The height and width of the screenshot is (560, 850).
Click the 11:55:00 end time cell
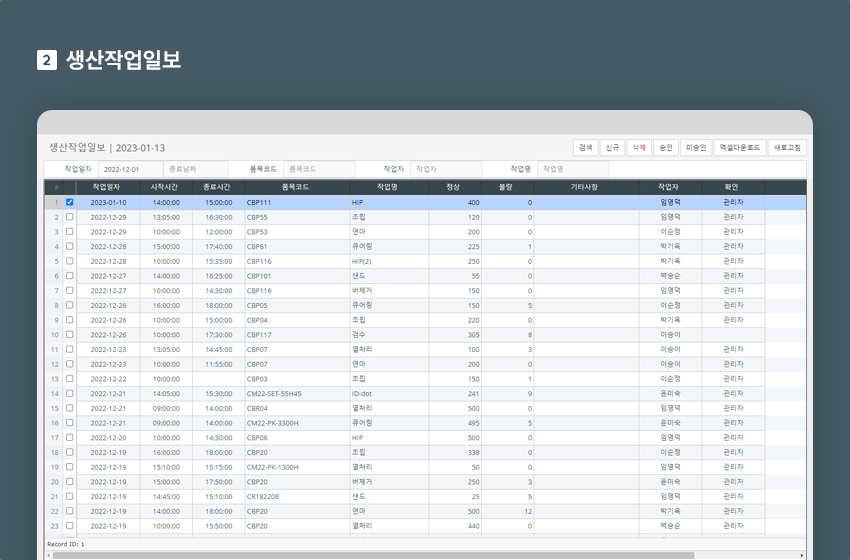[218, 364]
